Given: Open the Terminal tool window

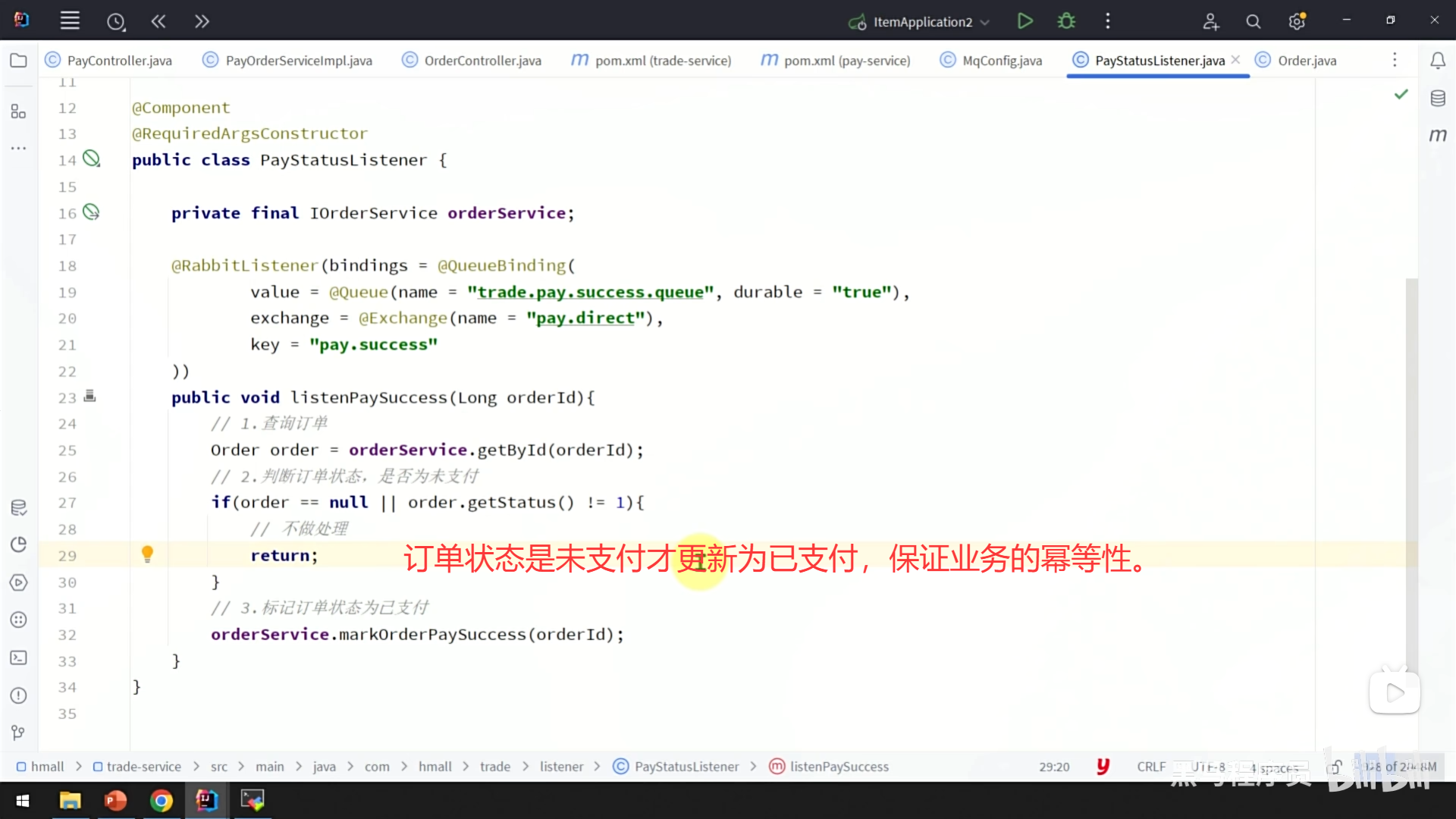Looking at the screenshot, I should click(18, 657).
